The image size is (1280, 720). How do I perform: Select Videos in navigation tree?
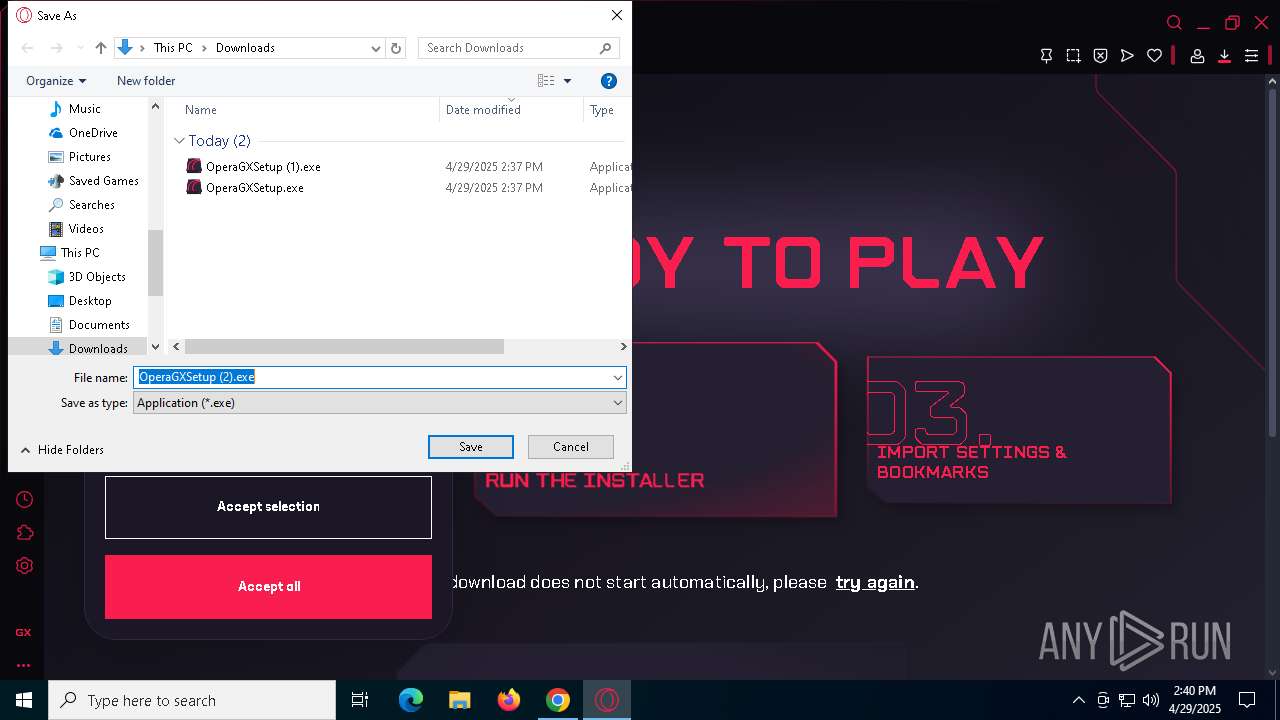click(86, 229)
